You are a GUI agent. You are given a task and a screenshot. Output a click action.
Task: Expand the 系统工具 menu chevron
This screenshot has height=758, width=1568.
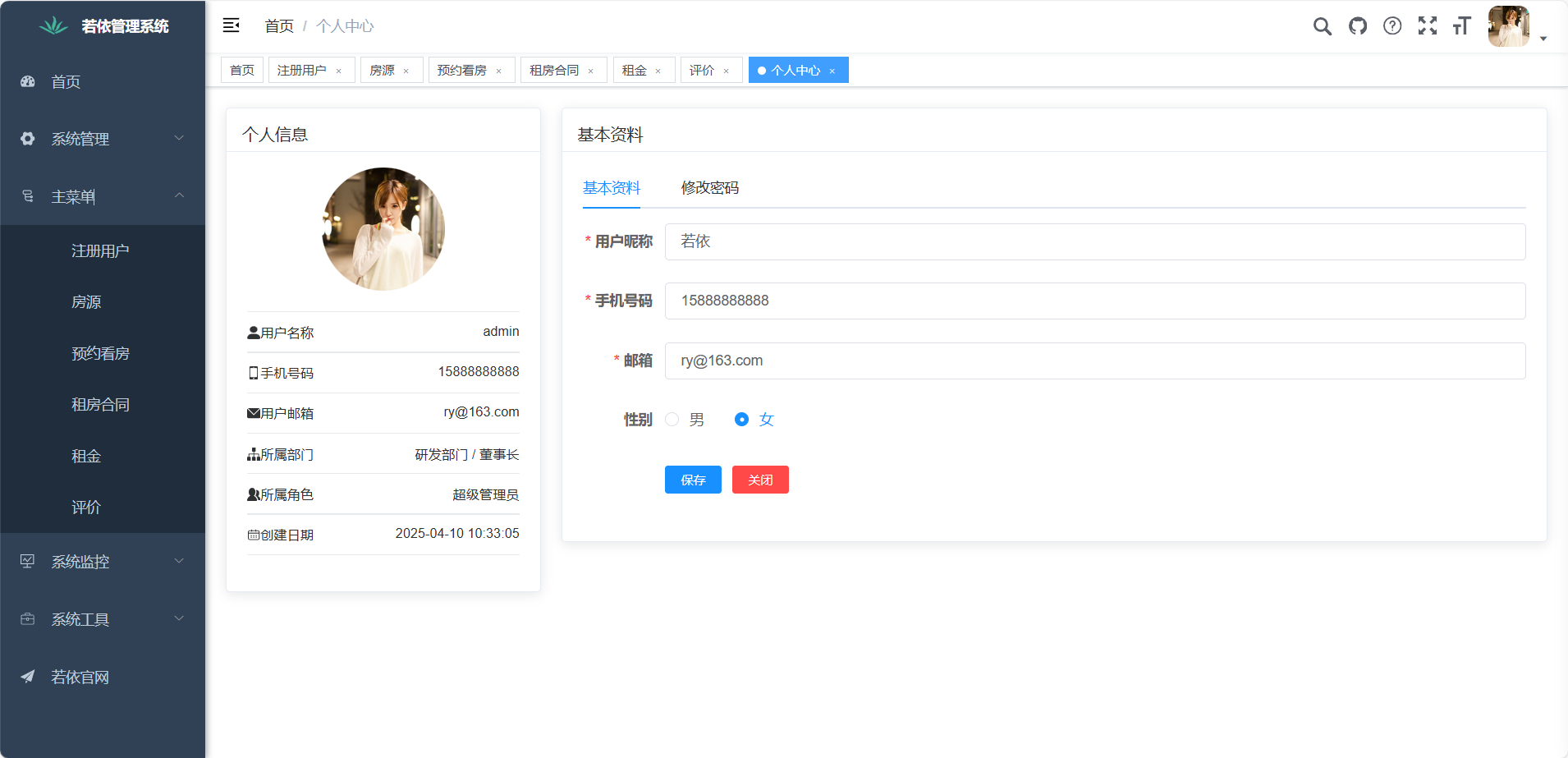[x=179, y=618]
